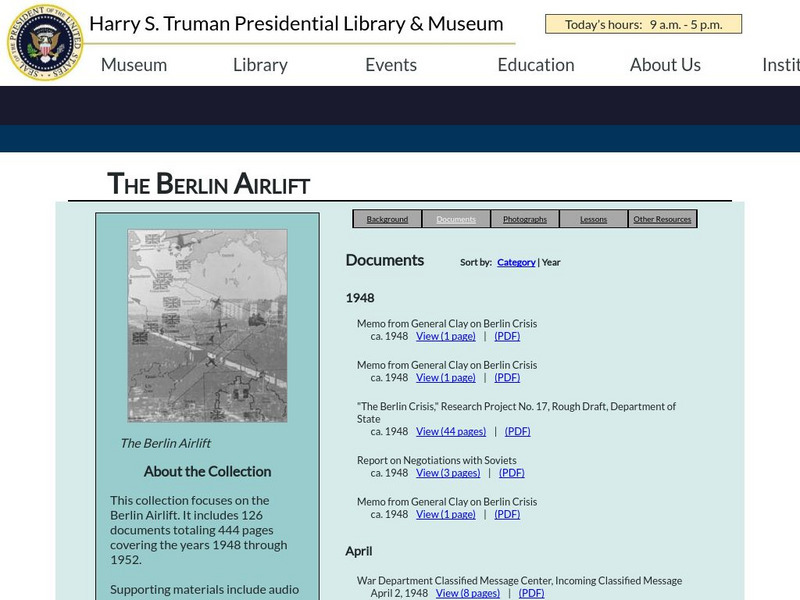800x600 pixels.
Task: Sort documents by Category
Action: pos(516,262)
